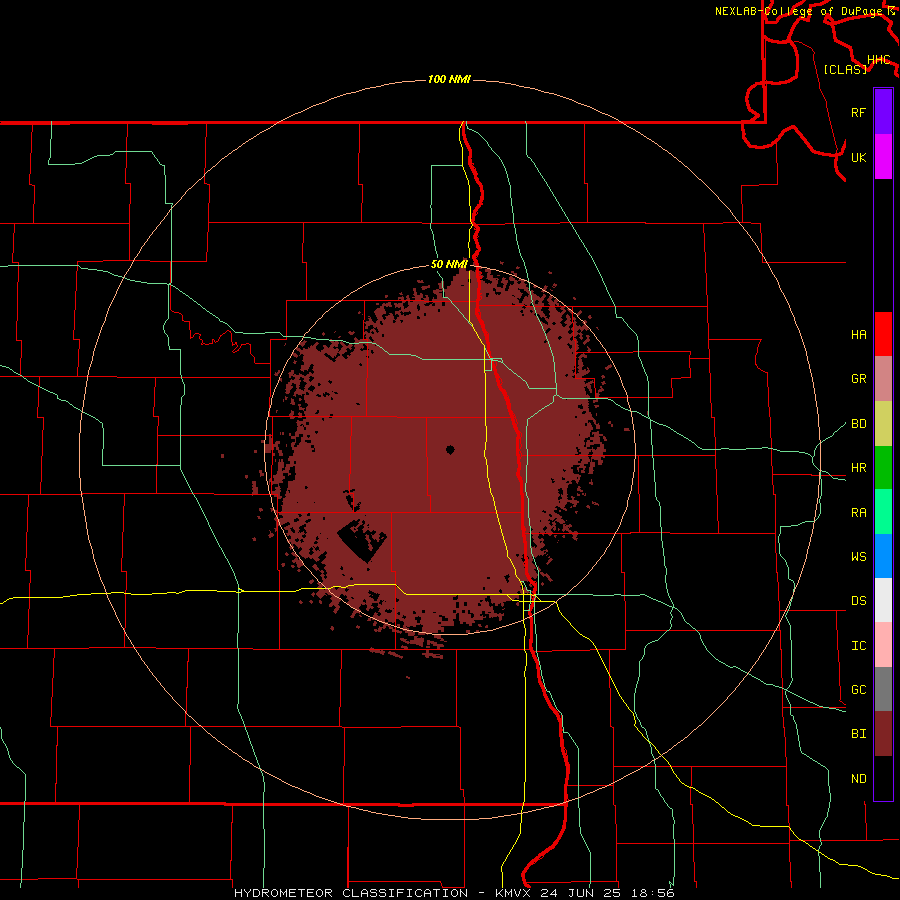
Task: Click the HR legend label text
Action: click(859, 468)
